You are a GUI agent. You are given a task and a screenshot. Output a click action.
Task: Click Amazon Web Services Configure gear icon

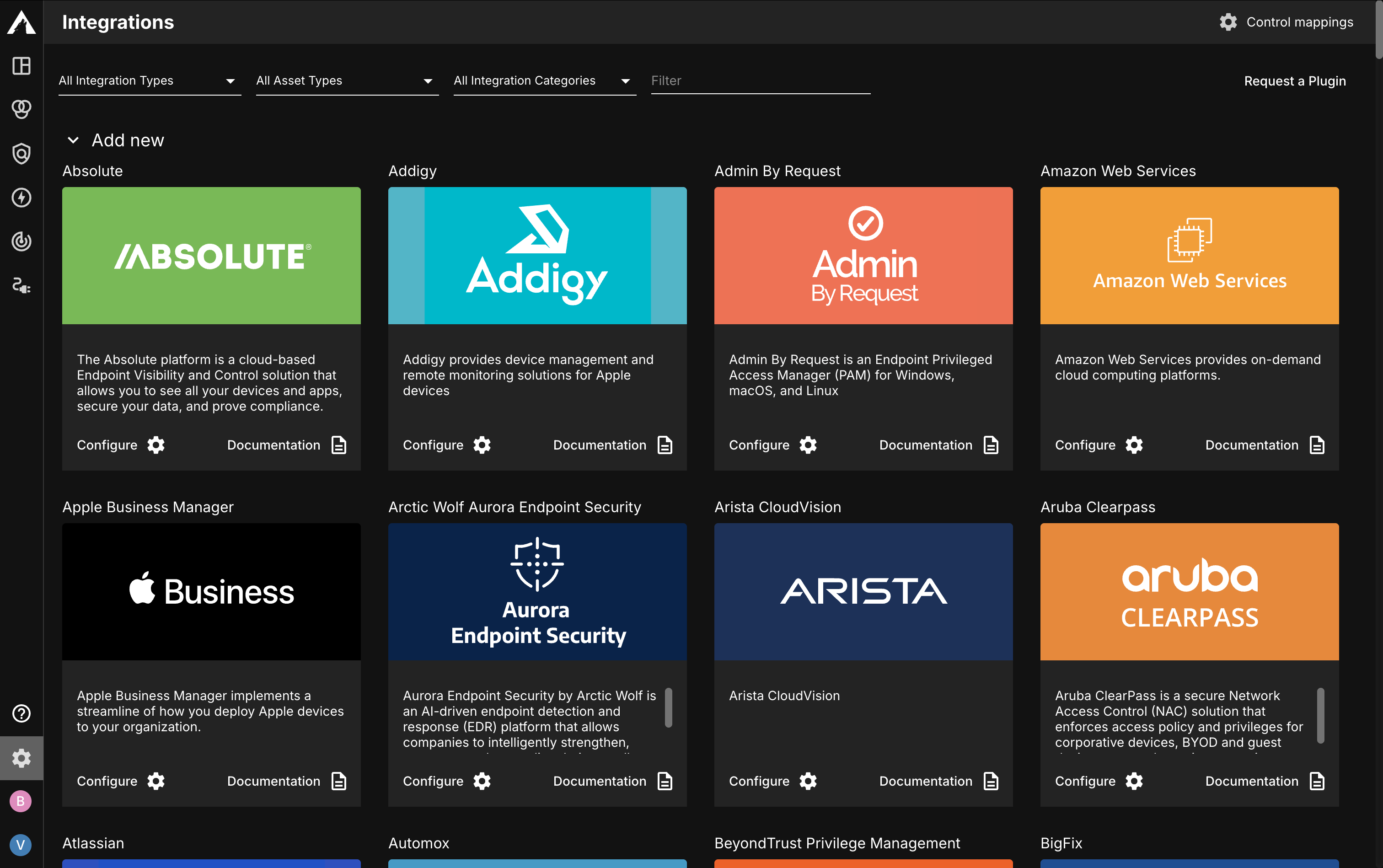coord(1134,445)
